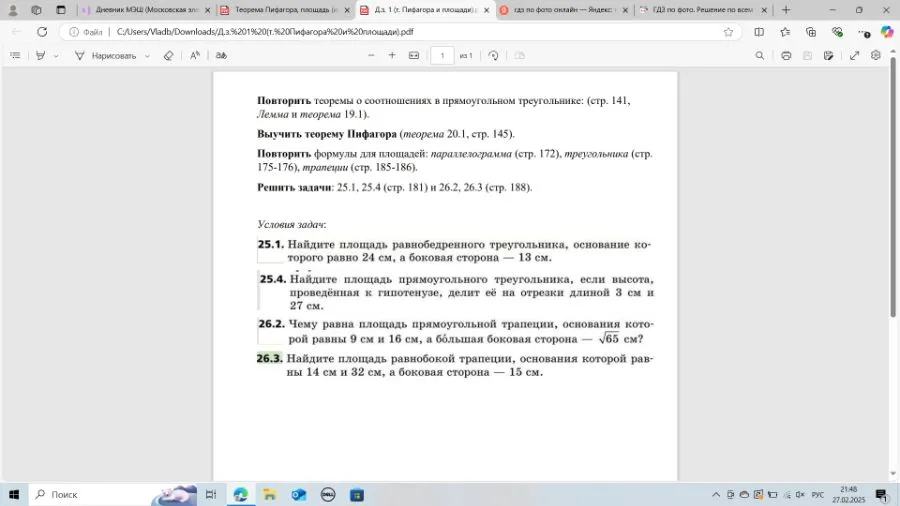900x506 pixels.
Task: Open Edge settings and more menu
Action: pos(863,32)
